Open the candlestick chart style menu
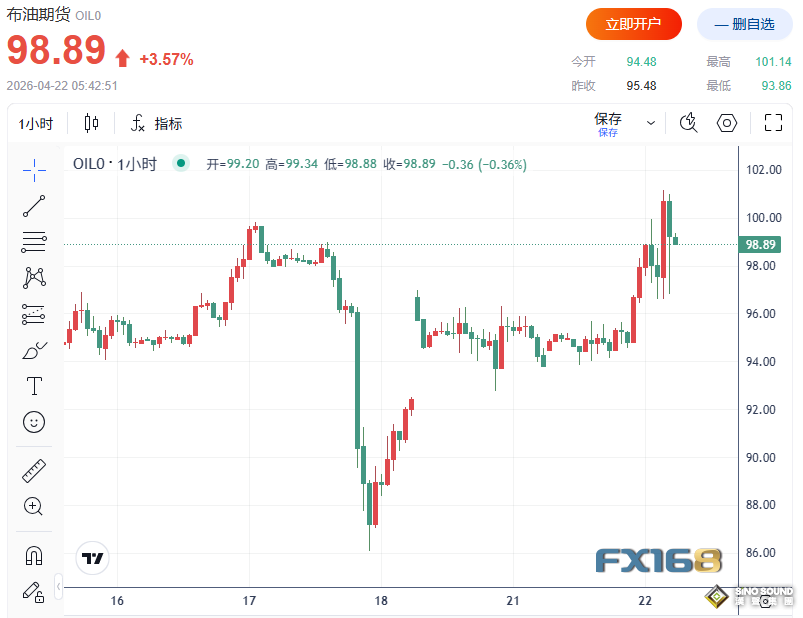The image size is (803, 618). [x=92, y=124]
